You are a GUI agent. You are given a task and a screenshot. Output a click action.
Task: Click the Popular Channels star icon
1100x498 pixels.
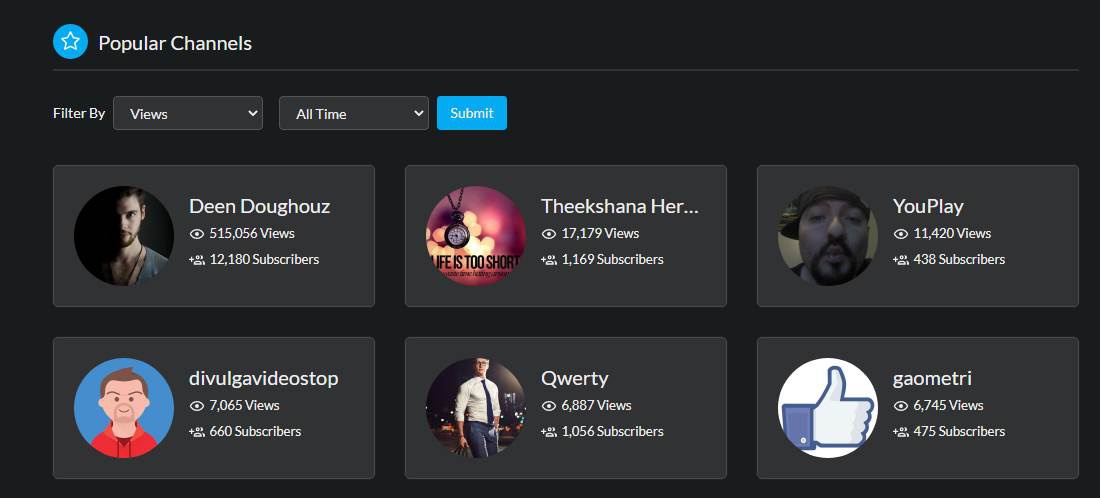pos(70,42)
